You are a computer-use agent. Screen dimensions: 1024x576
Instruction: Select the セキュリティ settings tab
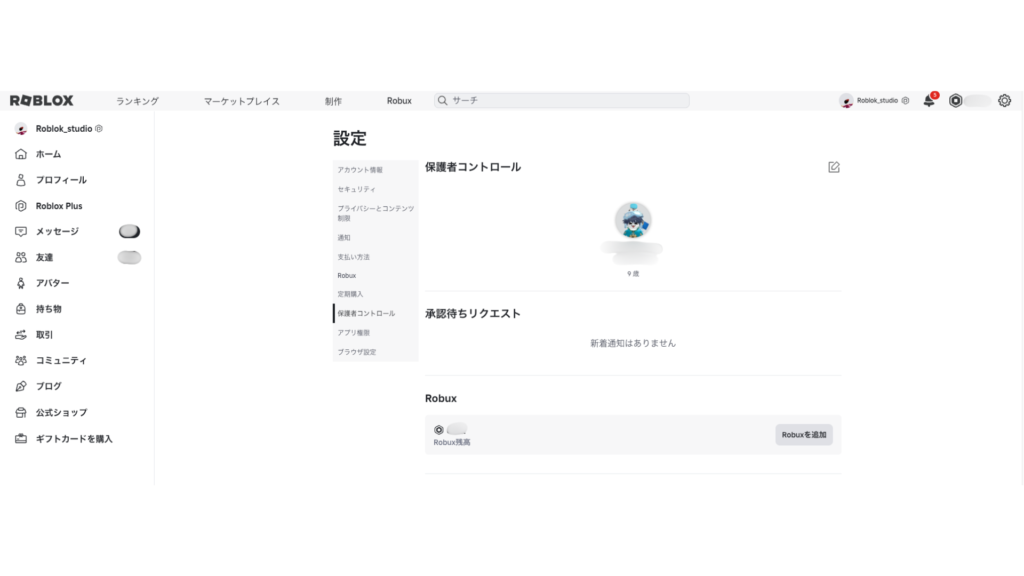376,189
